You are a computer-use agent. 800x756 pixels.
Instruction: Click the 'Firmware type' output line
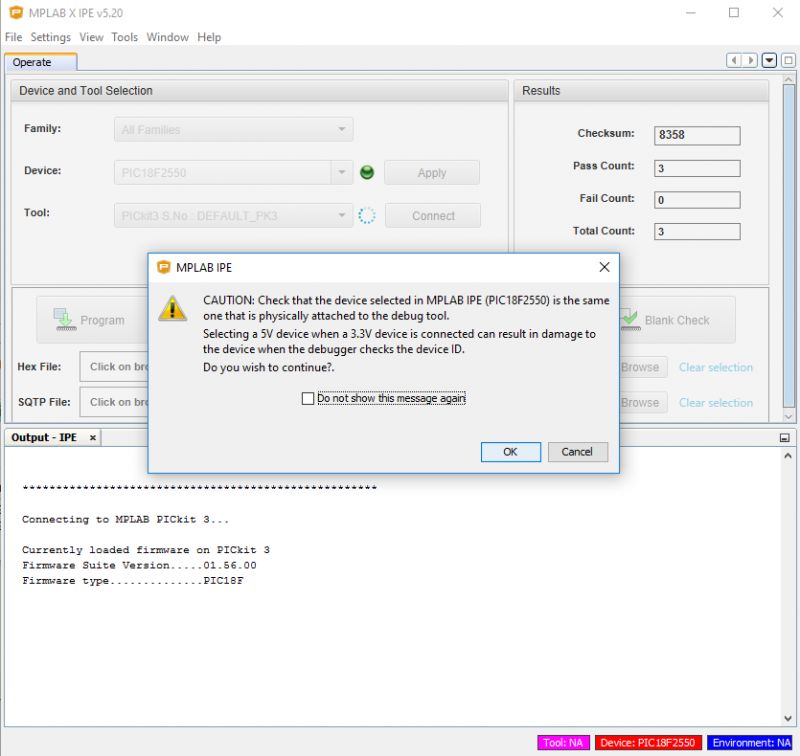pyautogui.click(x=133, y=581)
